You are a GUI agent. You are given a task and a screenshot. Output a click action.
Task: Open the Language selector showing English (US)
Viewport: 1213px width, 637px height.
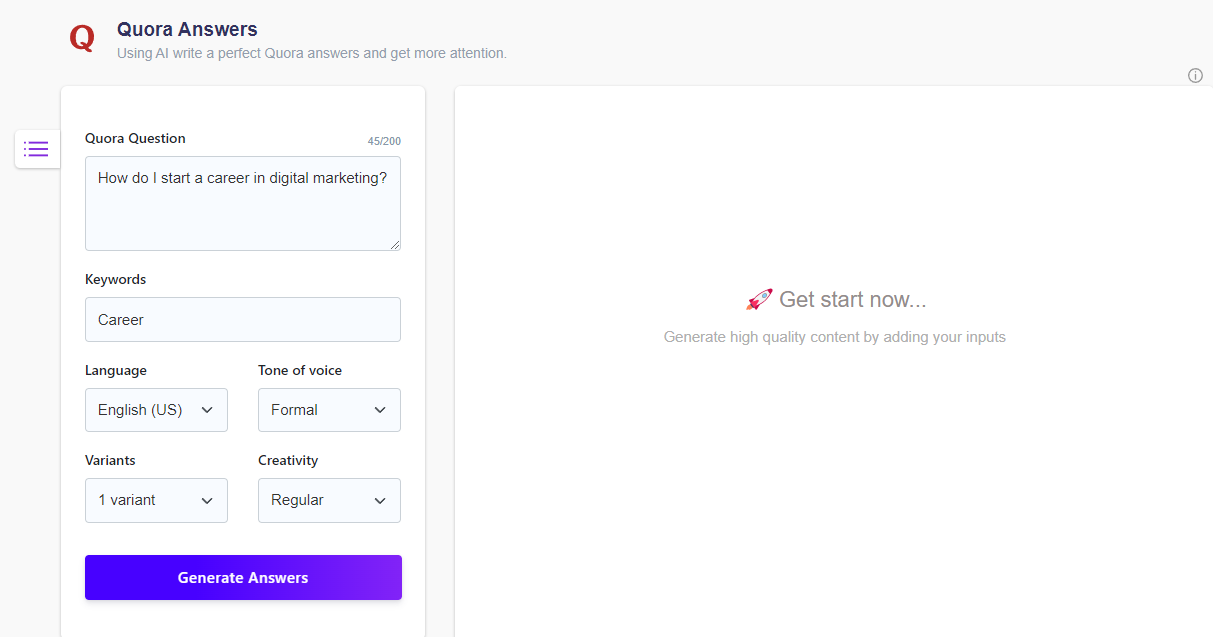(x=156, y=410)
